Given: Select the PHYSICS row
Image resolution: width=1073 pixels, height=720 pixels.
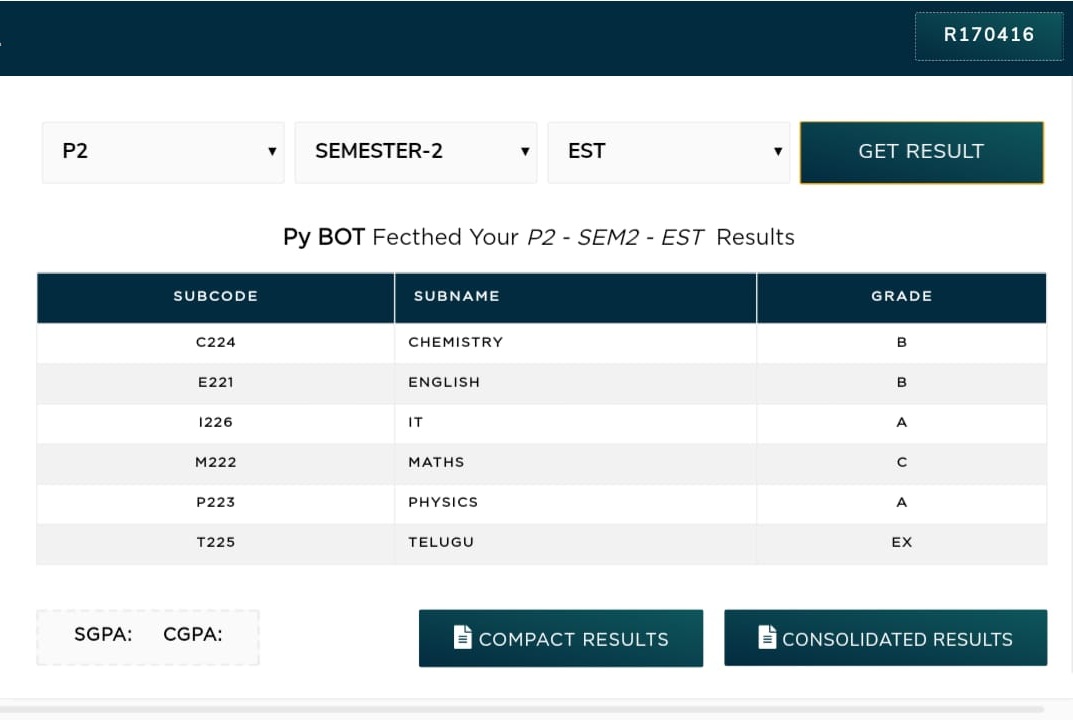Looking at the screenshot, I should pyautogui.click(x=541, y=502).
